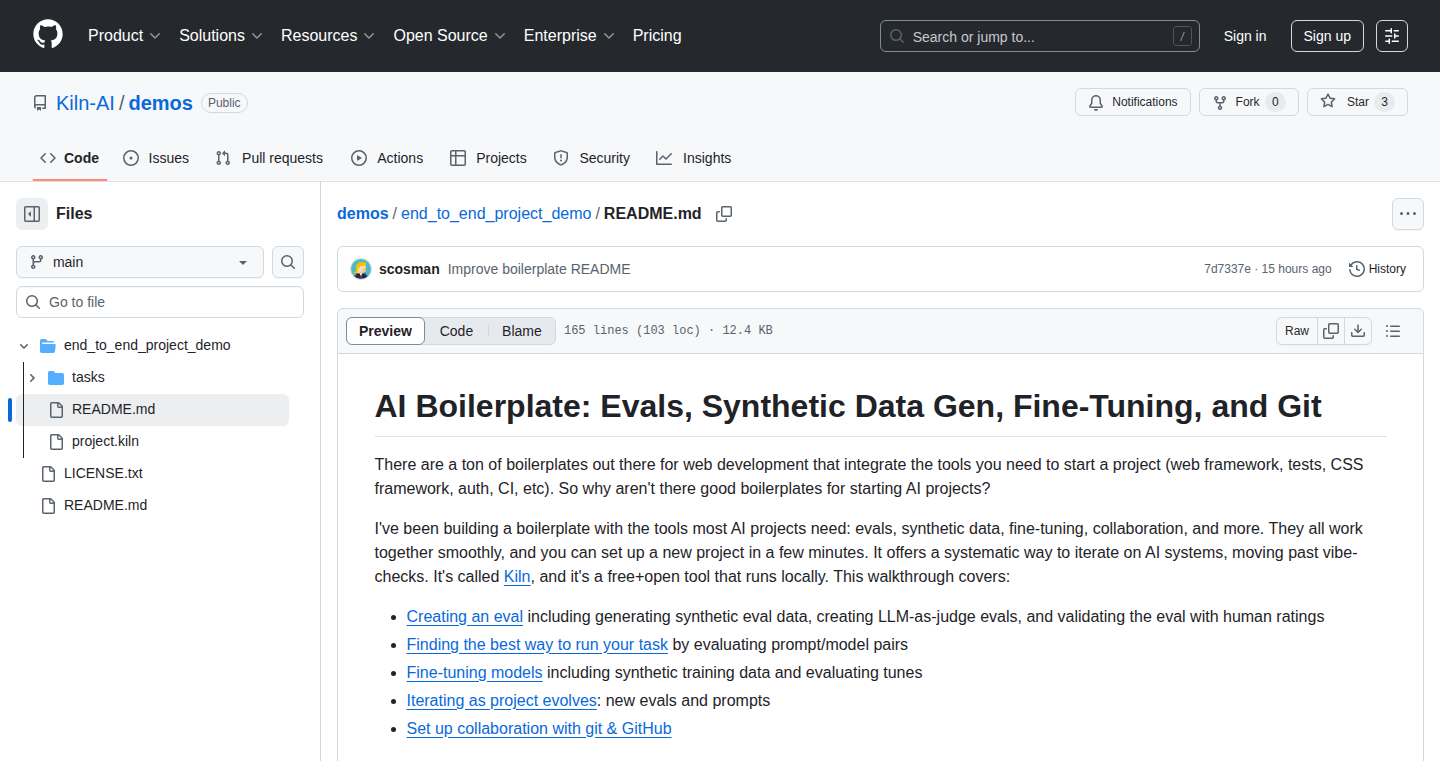Open the Actions tab
The width and height of the screenshot is (1440, 761).
[387, 158]
